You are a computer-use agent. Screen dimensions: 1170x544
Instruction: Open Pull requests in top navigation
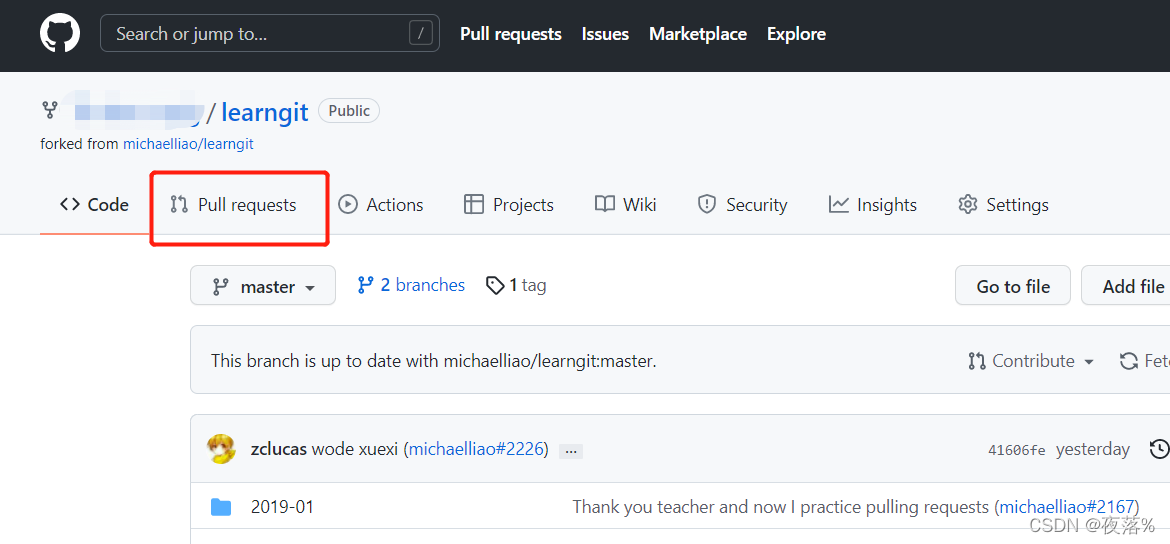(x=510, y=34)
